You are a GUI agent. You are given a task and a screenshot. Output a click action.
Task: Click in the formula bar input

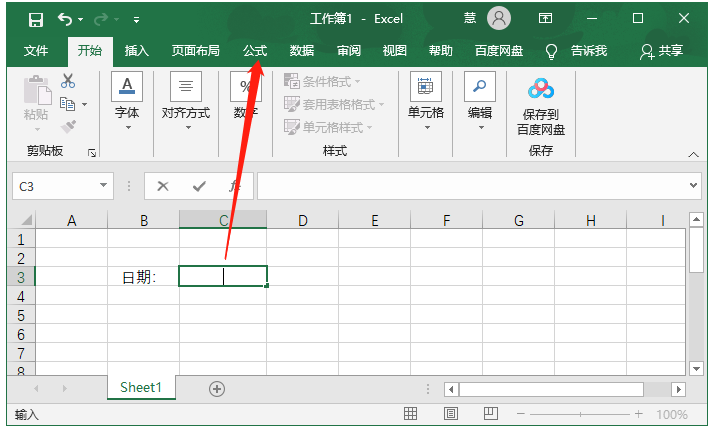click(472, 186)
